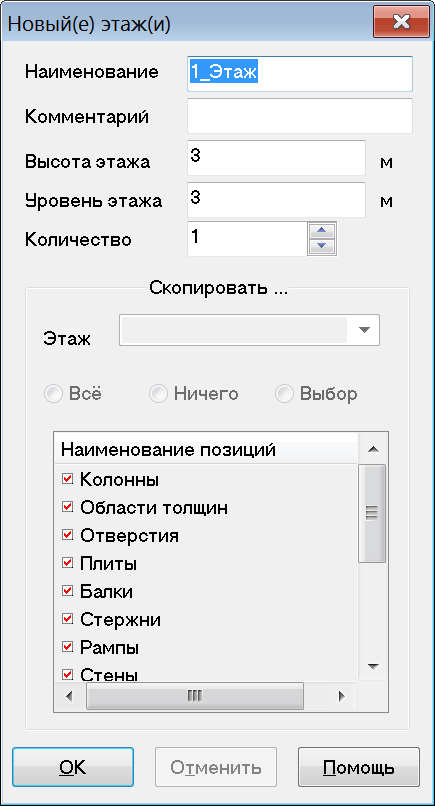
Task: Focus the Комментарий input field
Action: pyautogui.click(x=300, y=116)
